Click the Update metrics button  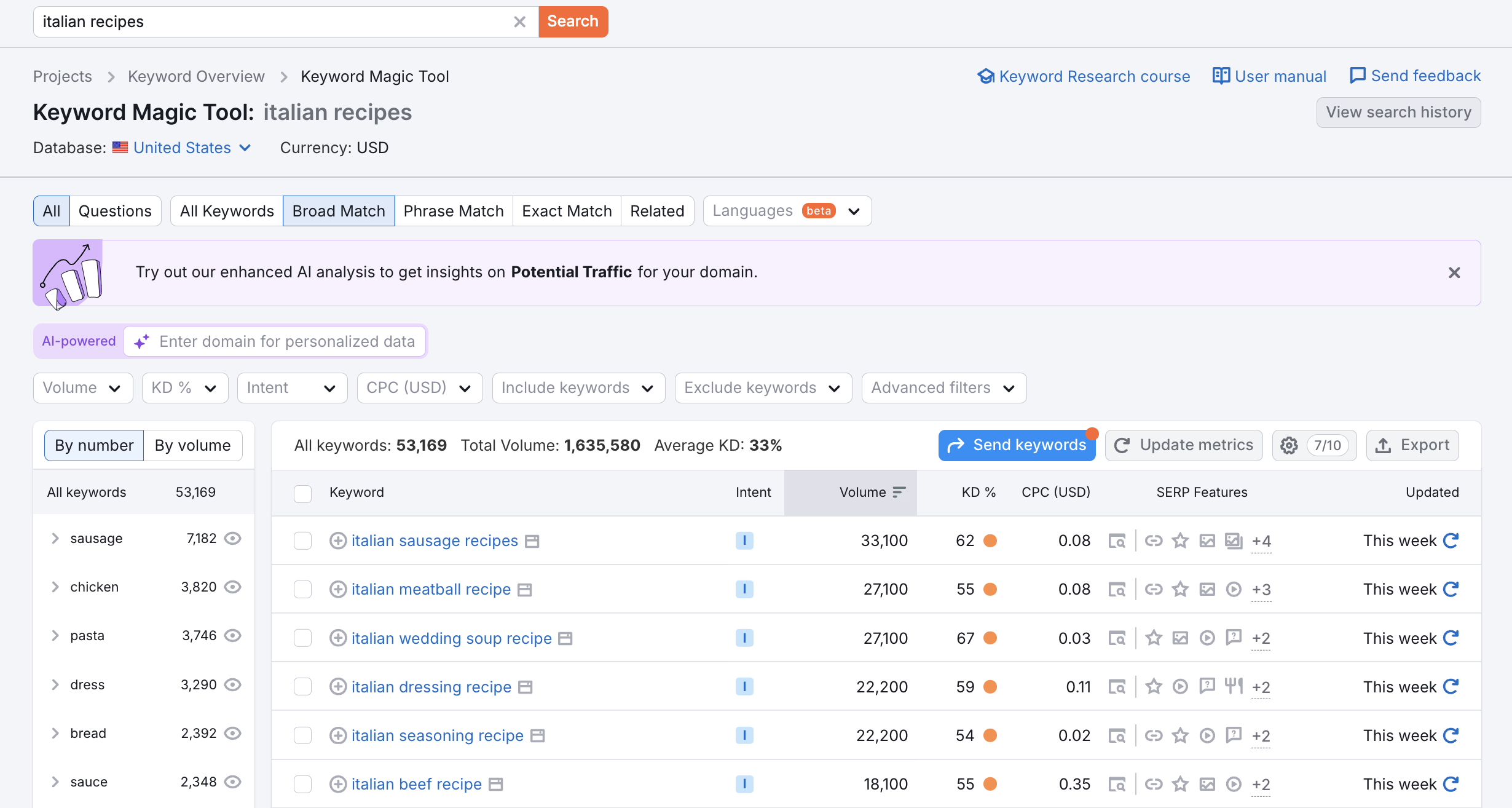pos(1184,445)
